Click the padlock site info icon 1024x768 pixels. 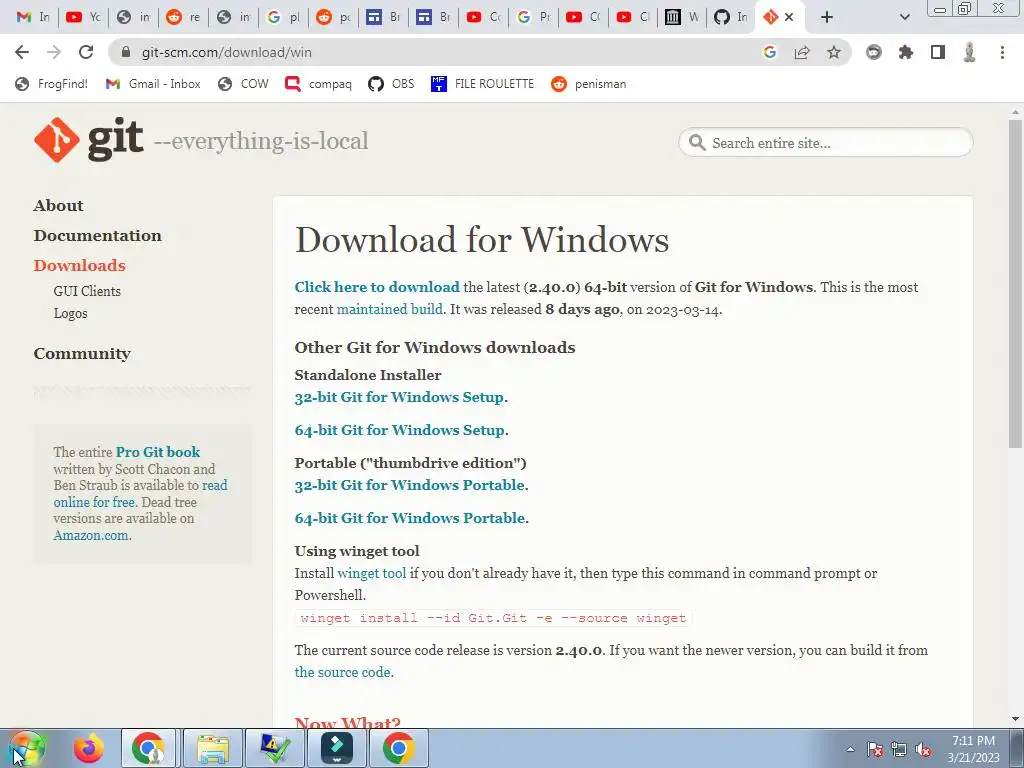click(126, 52)
